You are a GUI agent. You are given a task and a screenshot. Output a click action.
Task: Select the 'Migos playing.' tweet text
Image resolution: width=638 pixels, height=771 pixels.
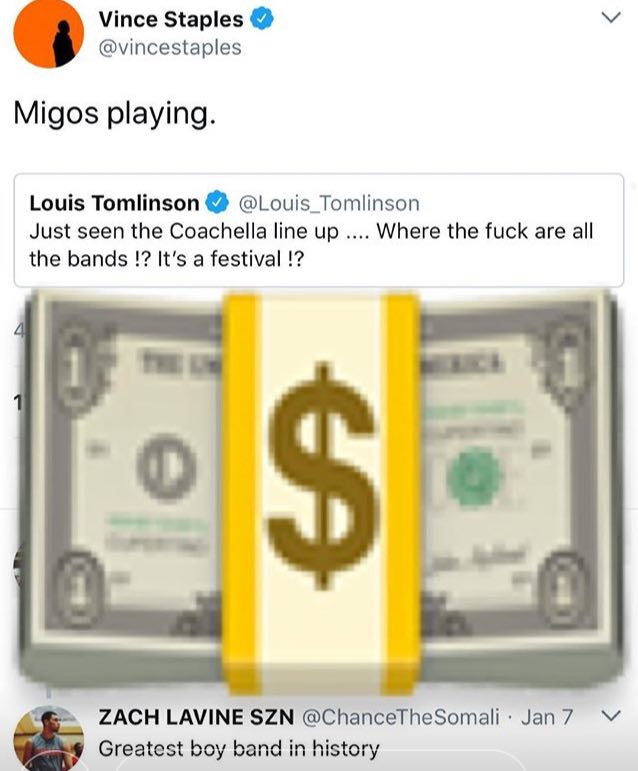pyautogui.click(x=115, y=114)
